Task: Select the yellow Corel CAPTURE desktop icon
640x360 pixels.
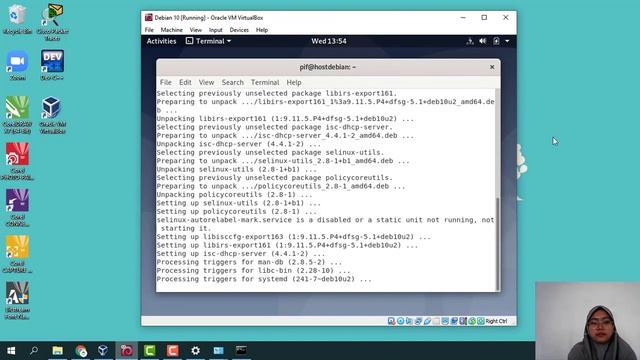Action: [17, 255]
